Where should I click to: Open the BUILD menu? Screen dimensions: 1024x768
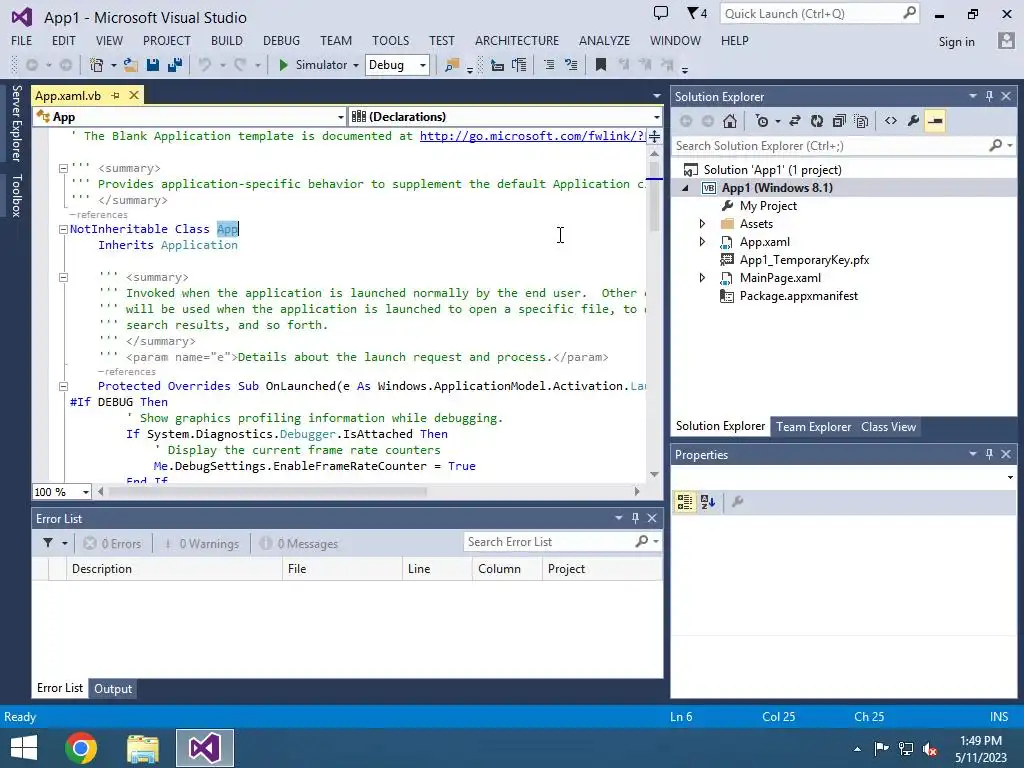[x=227, y=40]
